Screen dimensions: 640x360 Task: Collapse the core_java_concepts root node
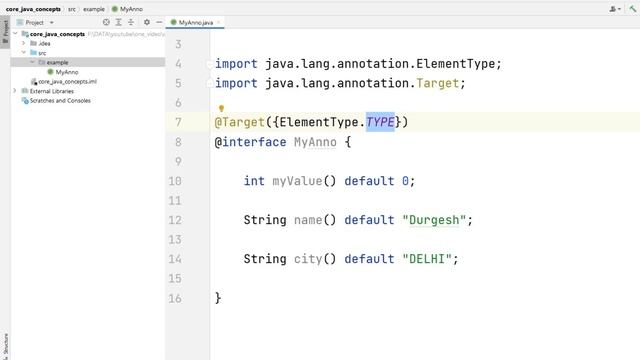(x=16, y=33)
